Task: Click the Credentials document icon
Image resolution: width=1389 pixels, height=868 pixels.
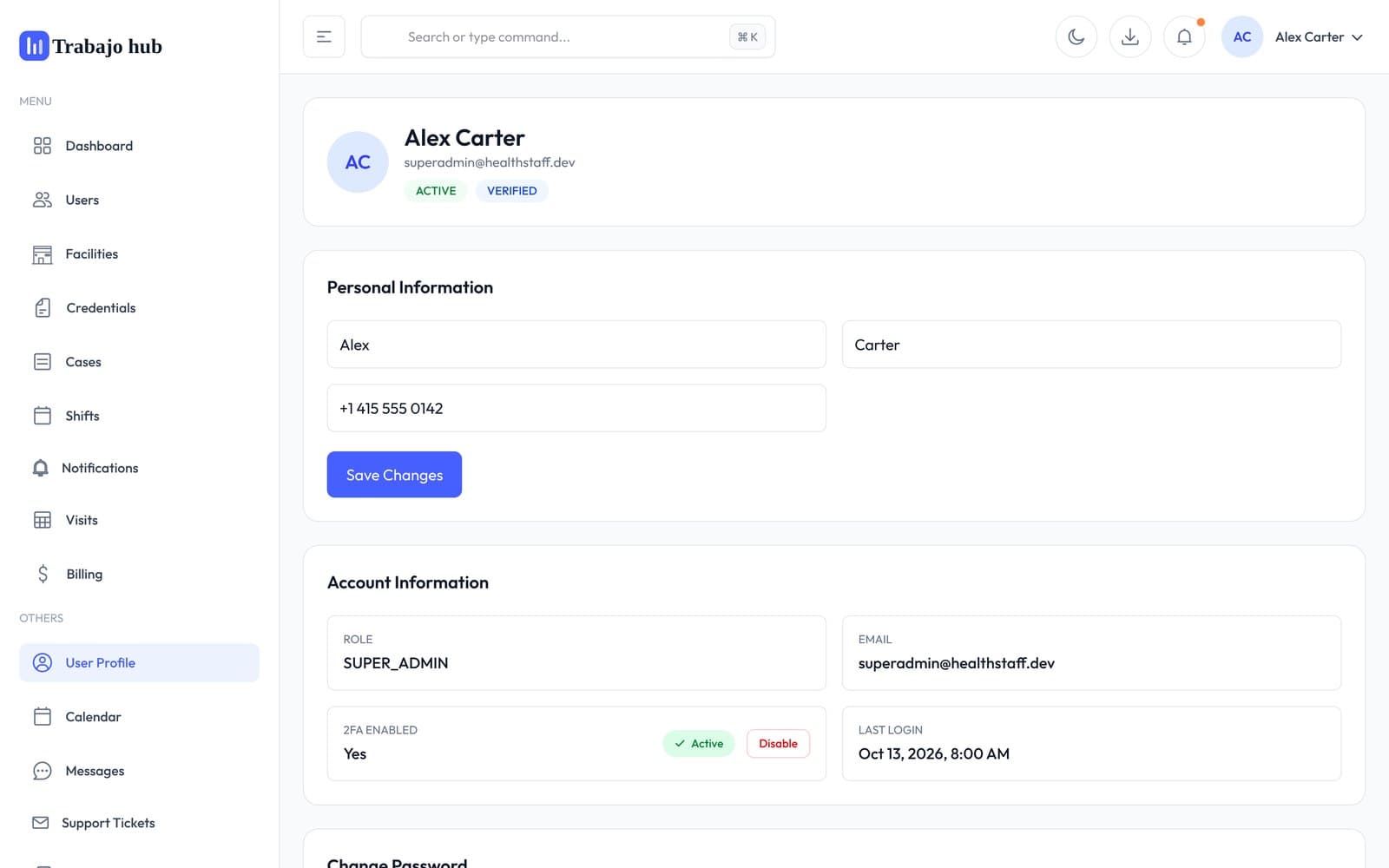Action: [43, 308]
